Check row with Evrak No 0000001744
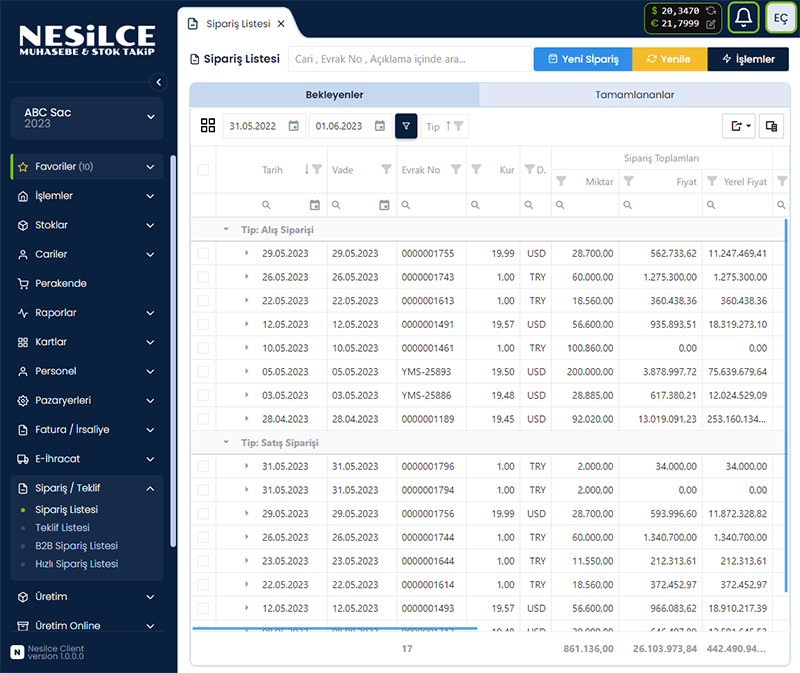The height and width of the screenshot is (673, 800). click(203, 537)
